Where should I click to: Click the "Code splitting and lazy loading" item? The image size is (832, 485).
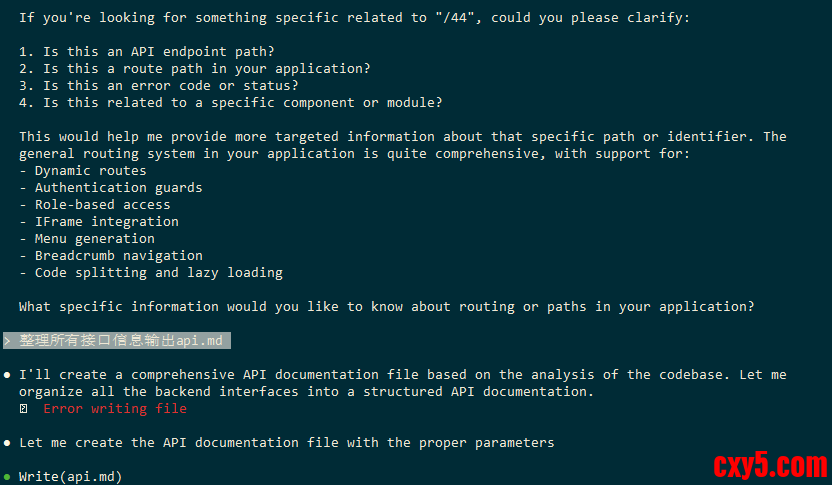158,272
